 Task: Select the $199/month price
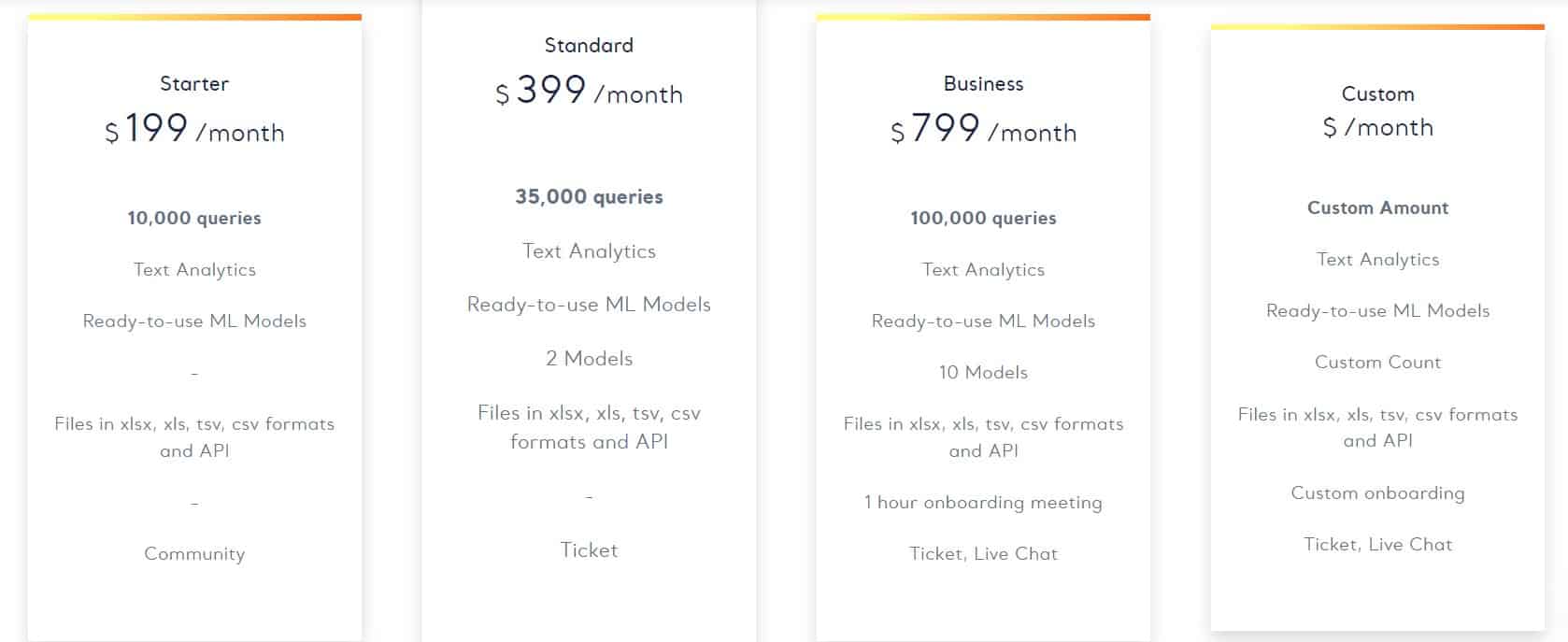tap(194, 129)
